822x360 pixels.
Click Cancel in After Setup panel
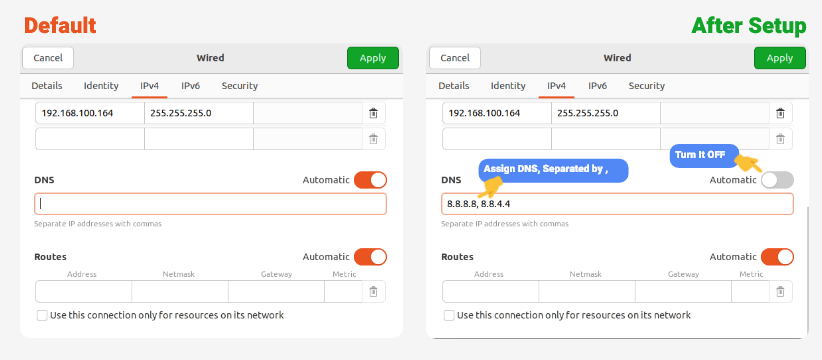[x=455, y=58]
